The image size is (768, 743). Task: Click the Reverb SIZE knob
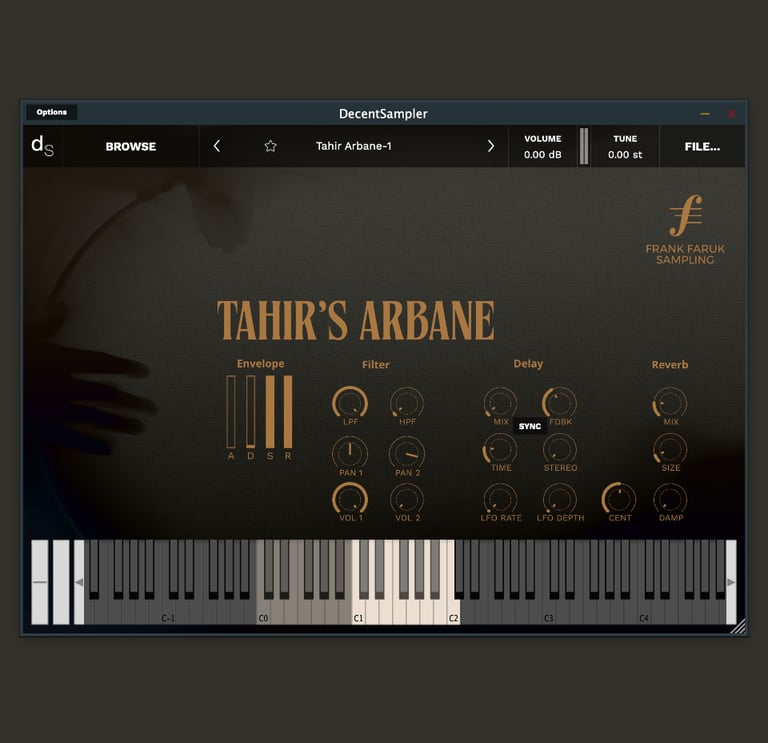pos(670,450)
